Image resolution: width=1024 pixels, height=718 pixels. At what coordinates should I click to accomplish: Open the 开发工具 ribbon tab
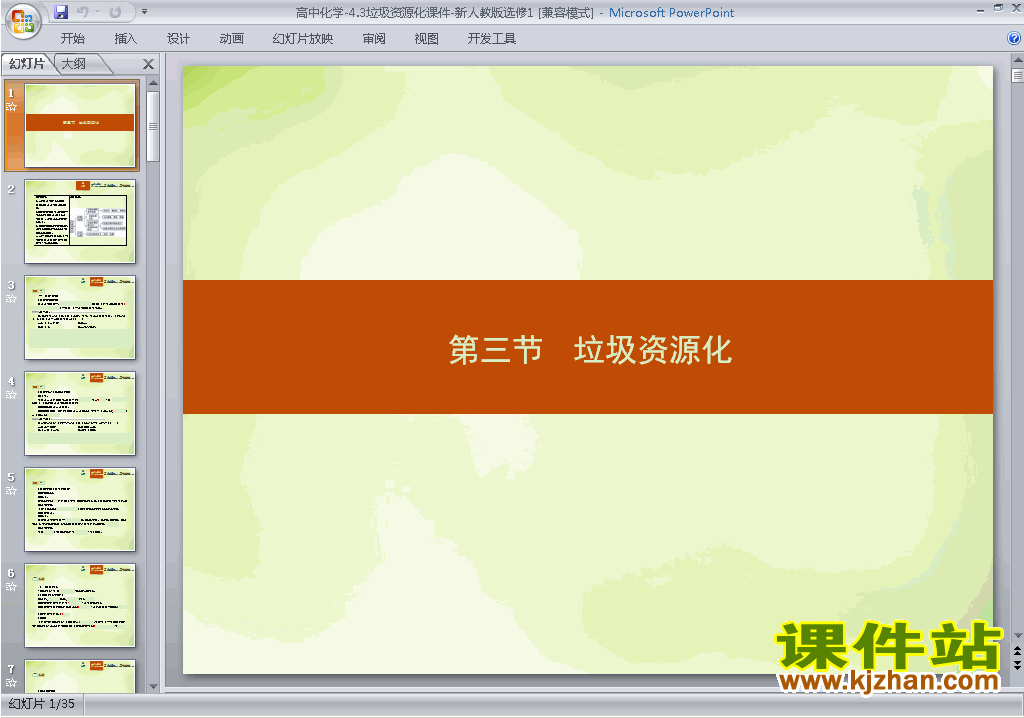click(x=491, y=39)
